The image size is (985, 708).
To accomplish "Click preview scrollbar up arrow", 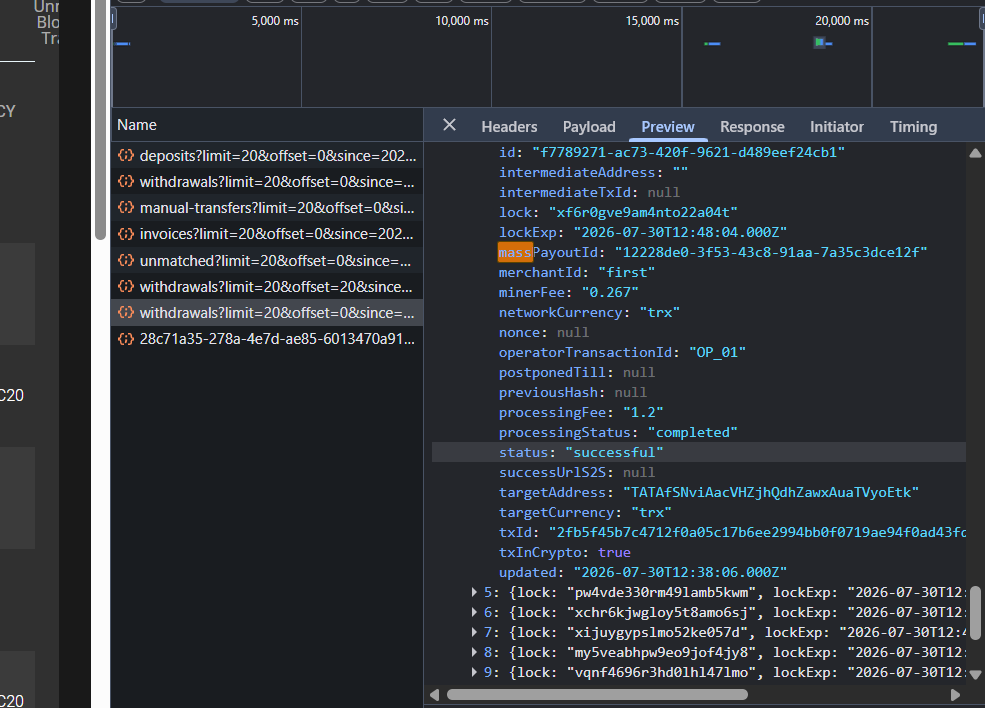I will pyautogui.click(x=975, y=153).
